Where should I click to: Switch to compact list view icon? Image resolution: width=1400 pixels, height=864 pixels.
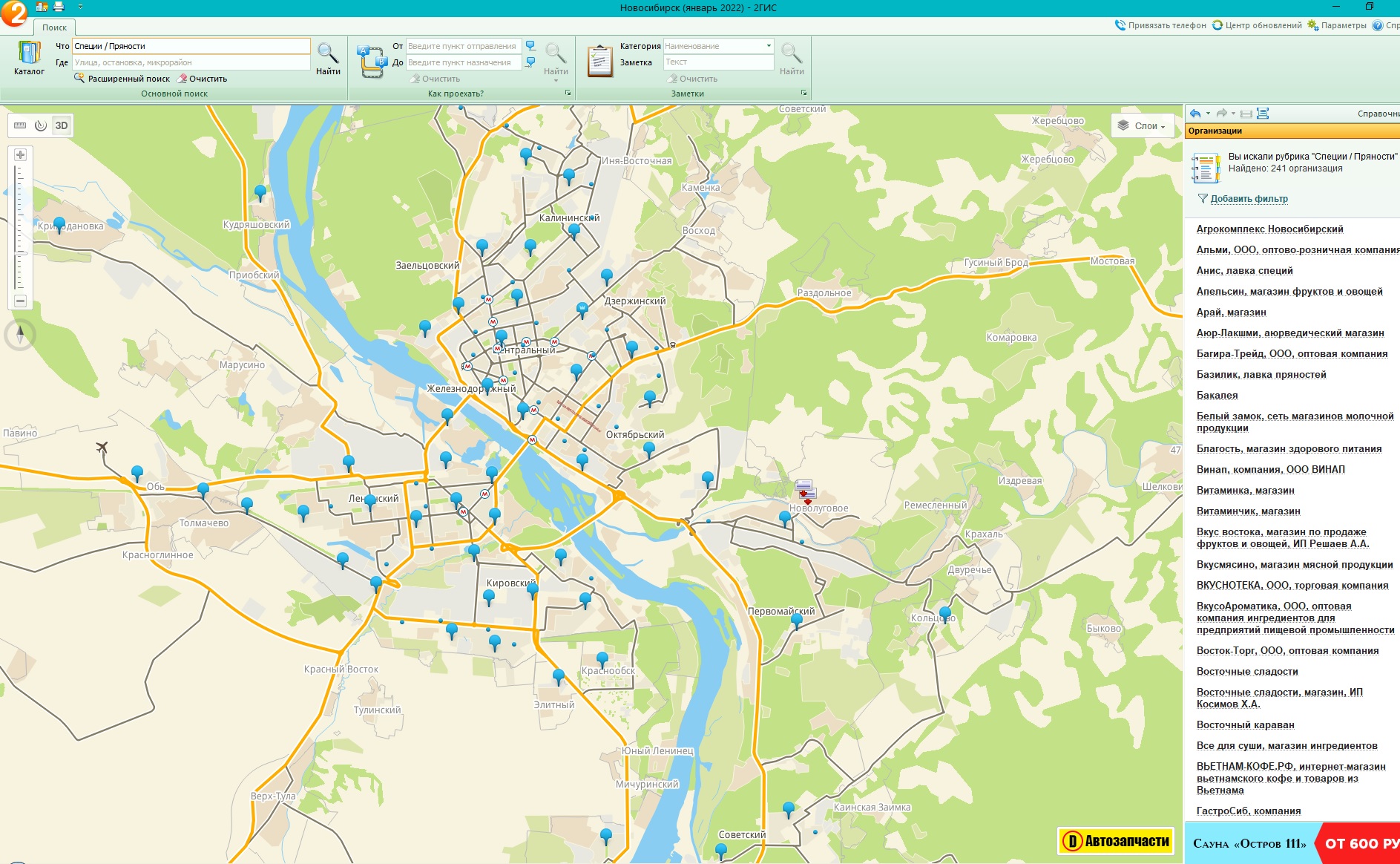coord(1246,114)
